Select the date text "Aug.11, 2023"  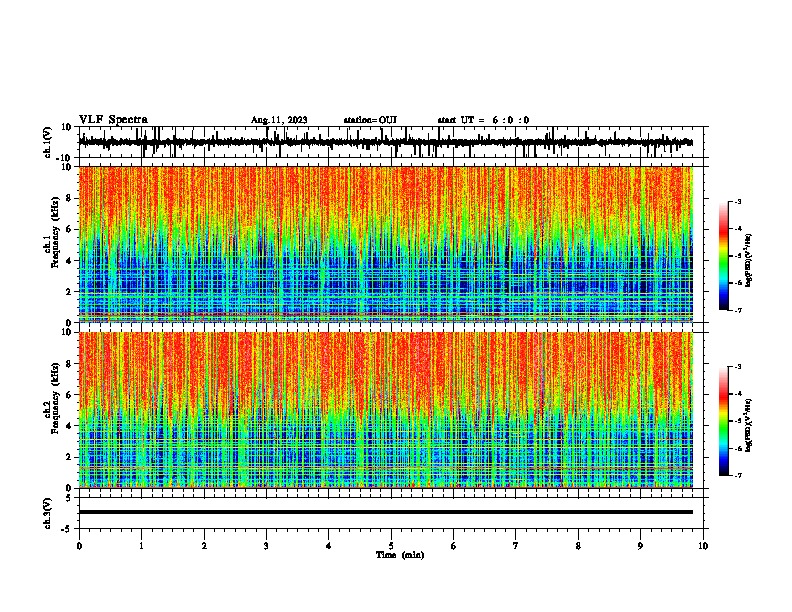[x=279, y=120]
